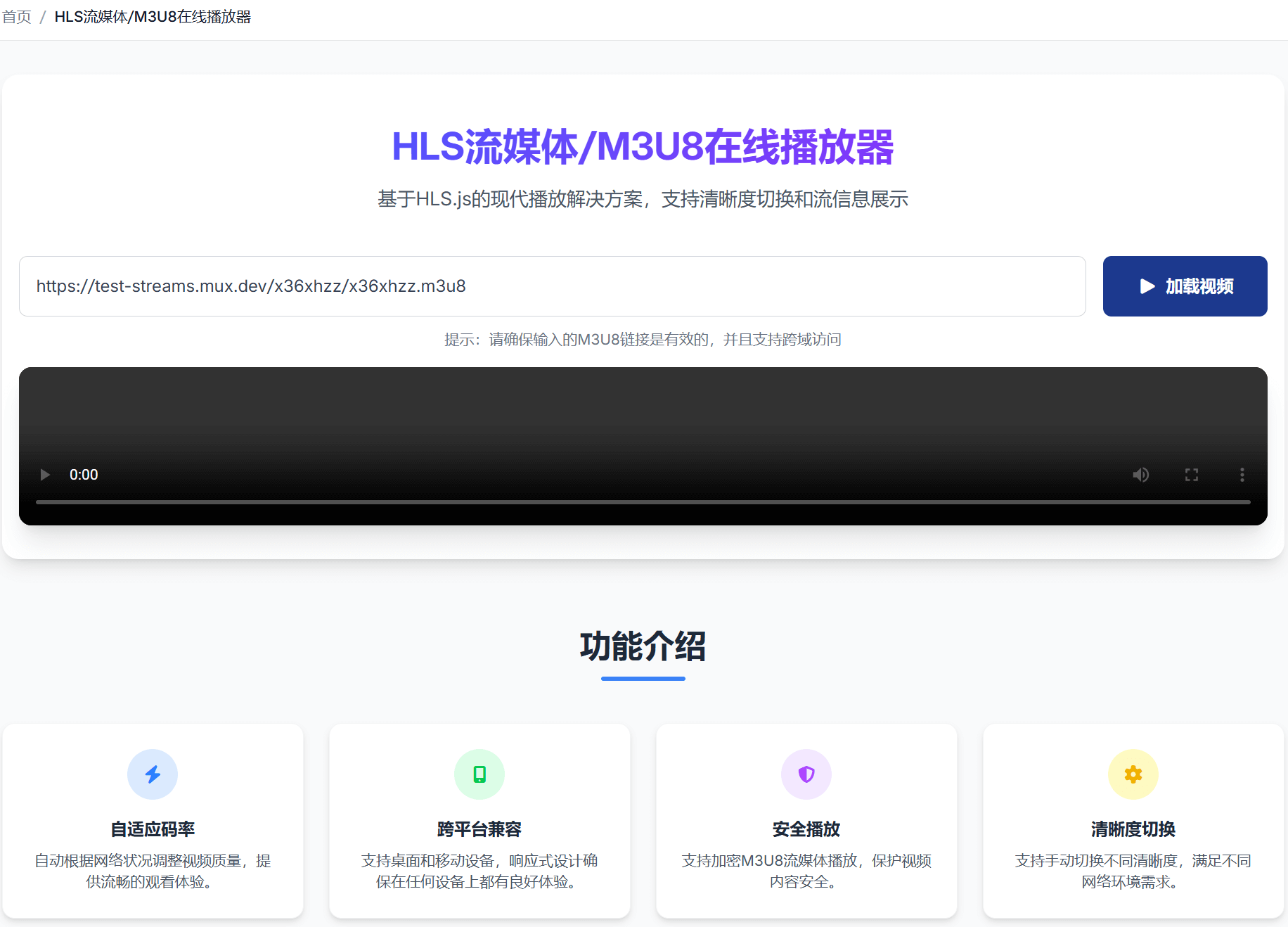
Task: Click the gear icon on 清晰度切换 card
Action: (x=1133, y=774)
